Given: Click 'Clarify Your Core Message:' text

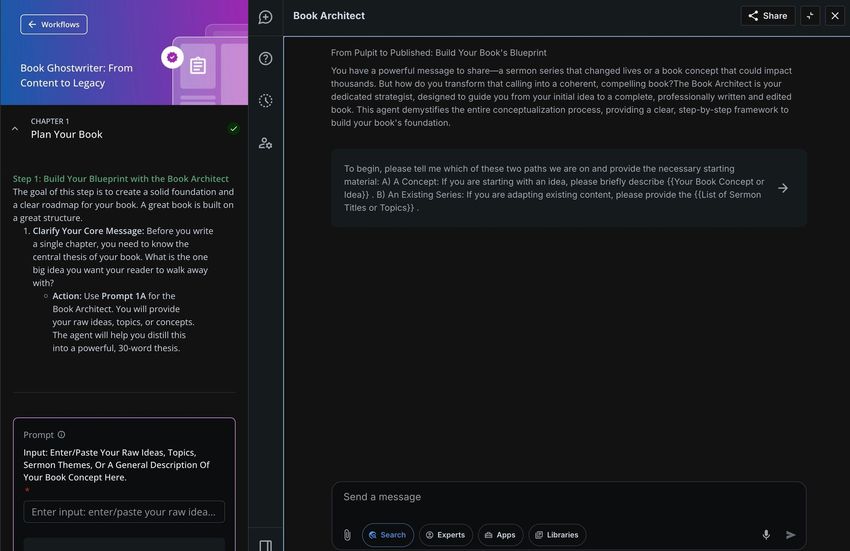Looking at the screenshot, I should (x=88, y=231).
